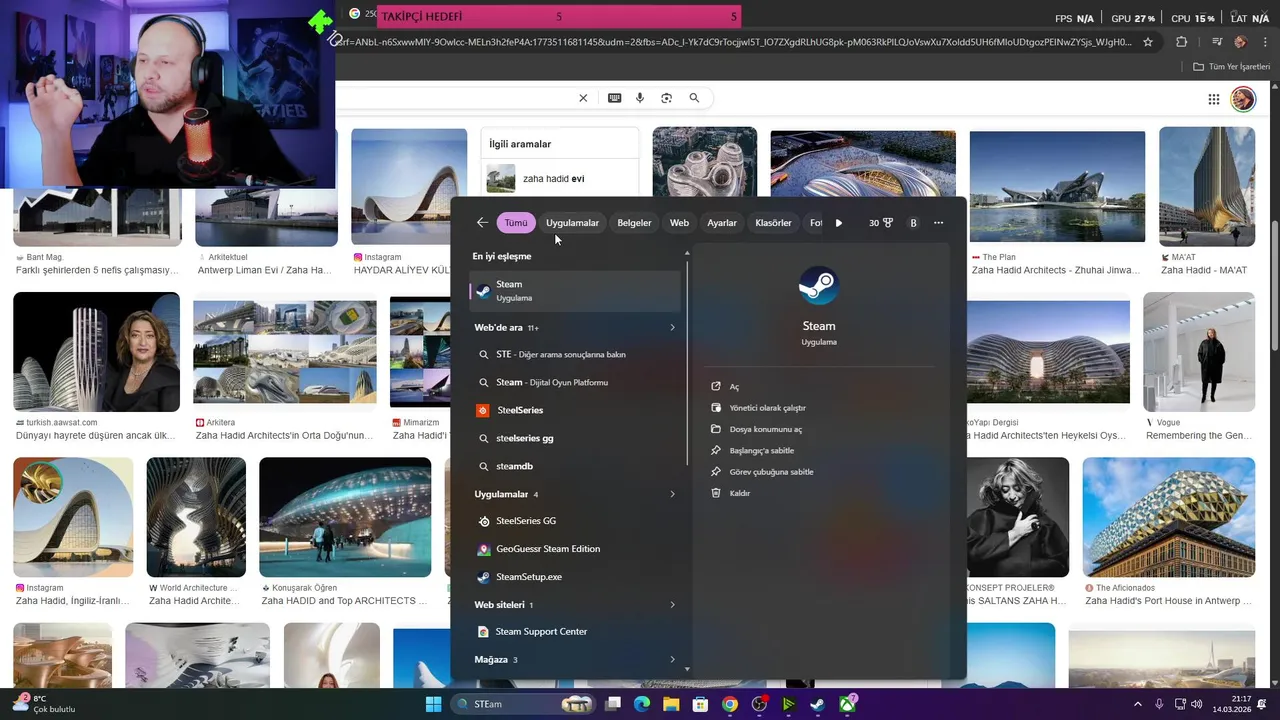
Task: Launch Microsoft Edge from the taskbar
Action: pos(642,704)
